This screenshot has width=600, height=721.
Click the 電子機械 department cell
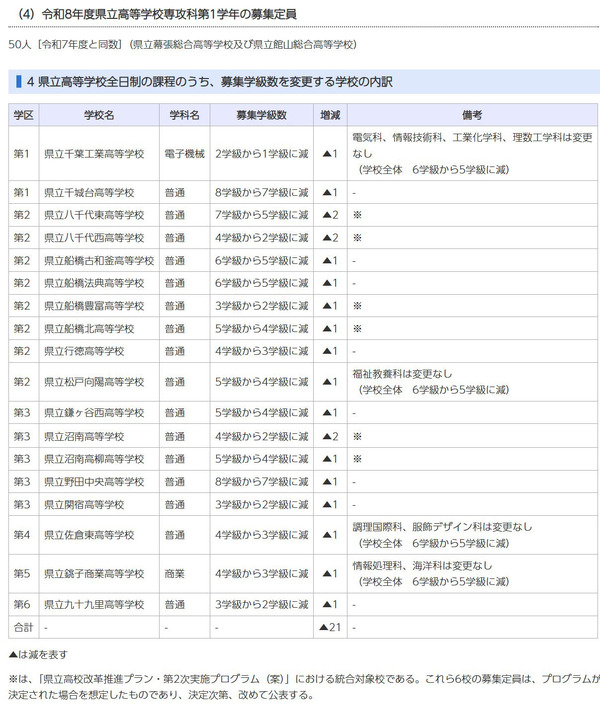pyautogui.click(x=184, y=154)
